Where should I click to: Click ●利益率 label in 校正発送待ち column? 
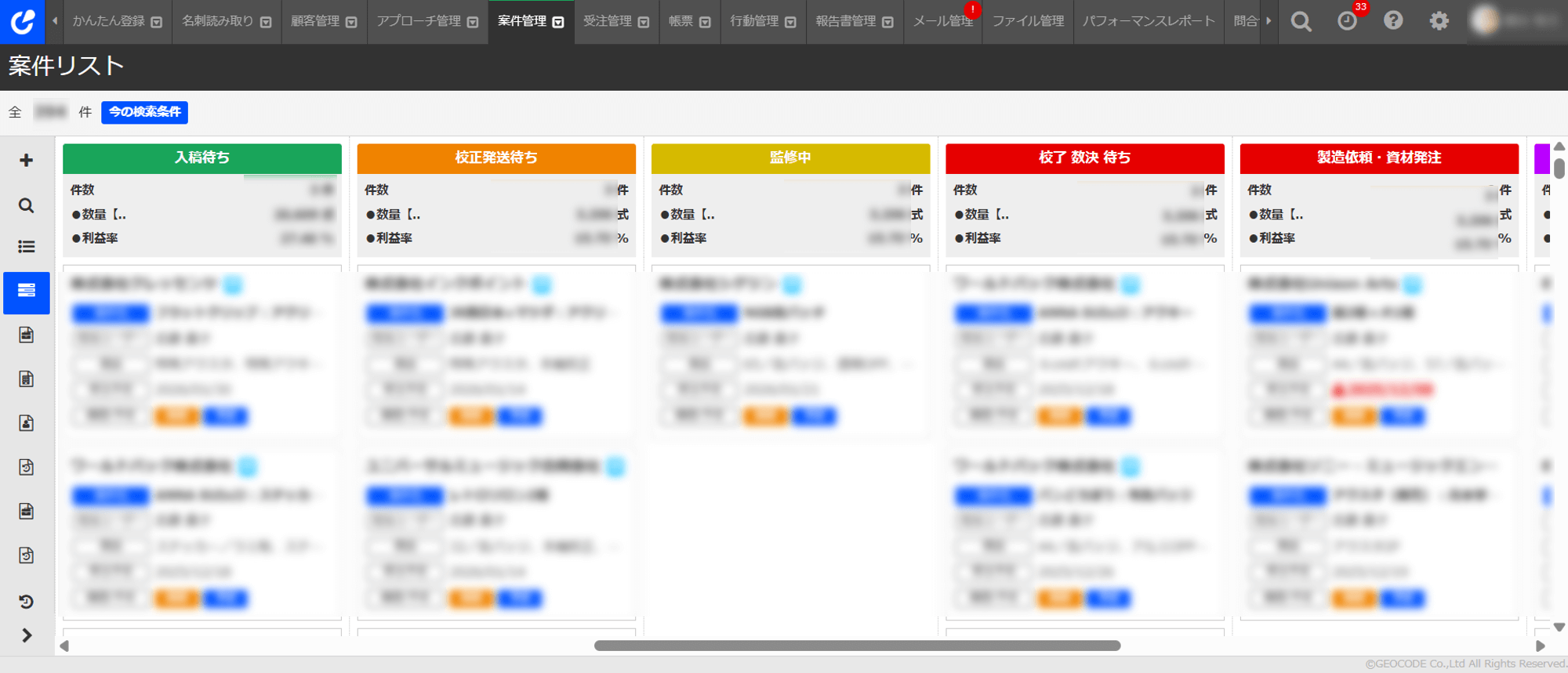(389, 238)
